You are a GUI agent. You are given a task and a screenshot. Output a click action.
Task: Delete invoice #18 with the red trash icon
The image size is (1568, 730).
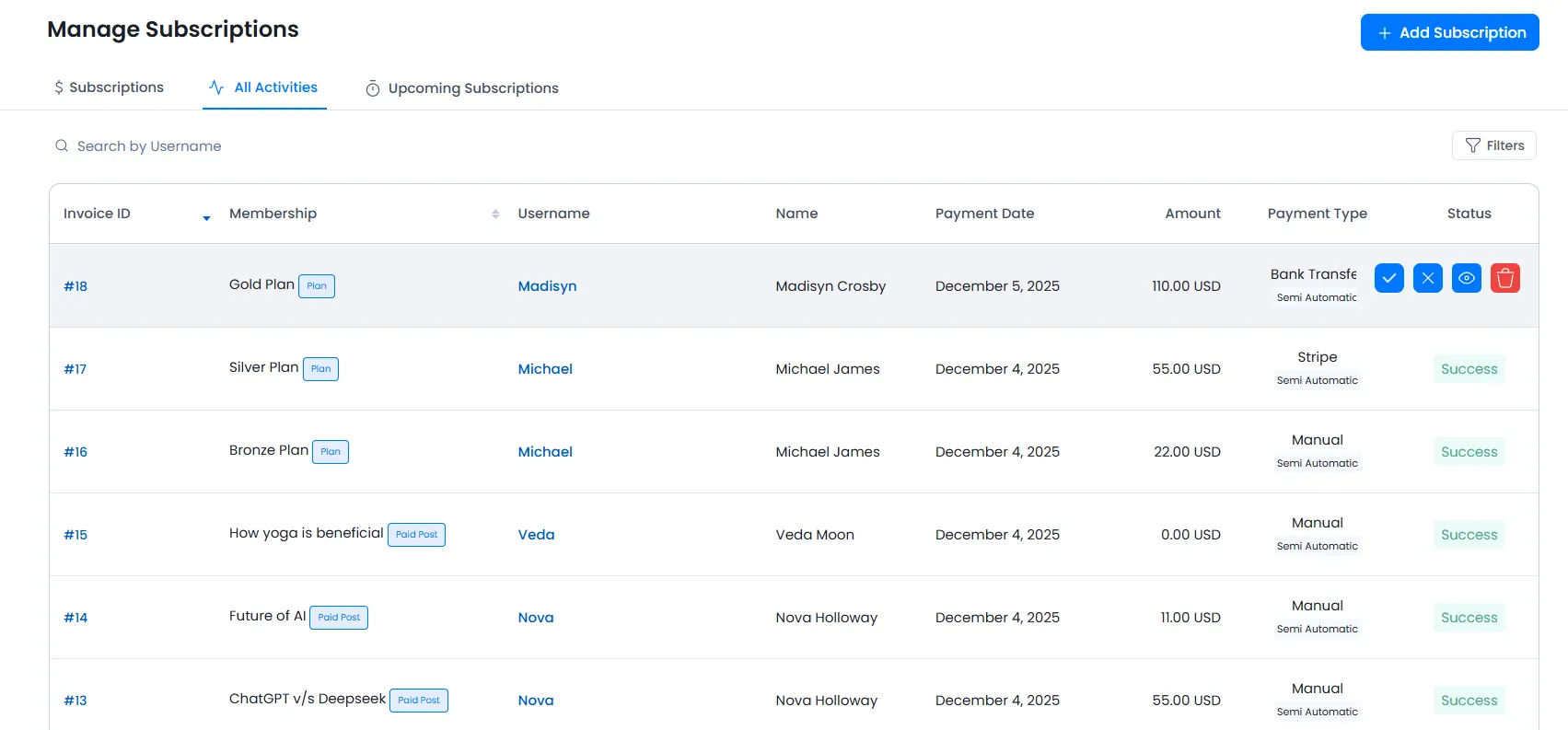[x=1504, y=278]
